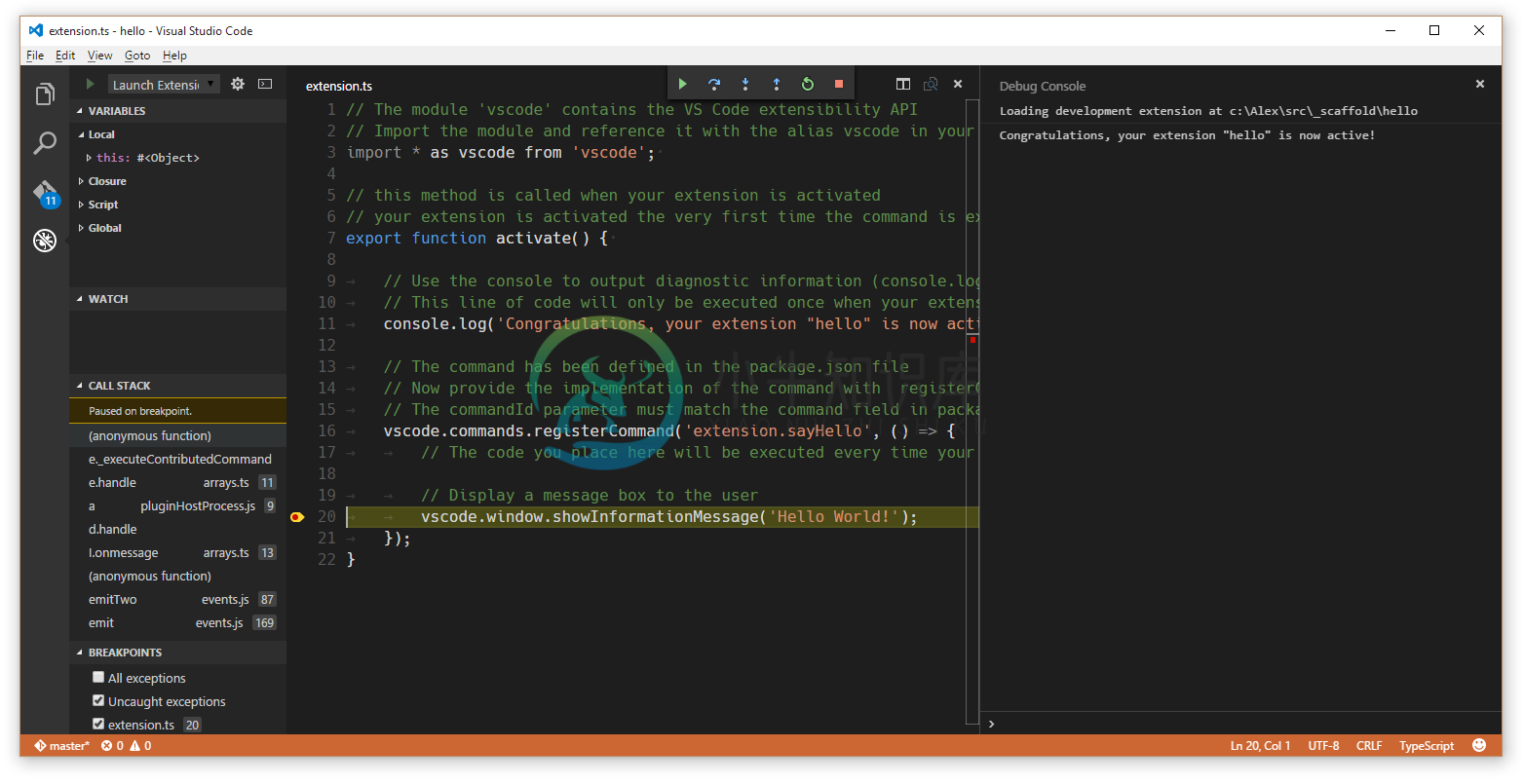Send feedback with the smiley icon
Screen dimensions: 1524x784
[1479, 746]
